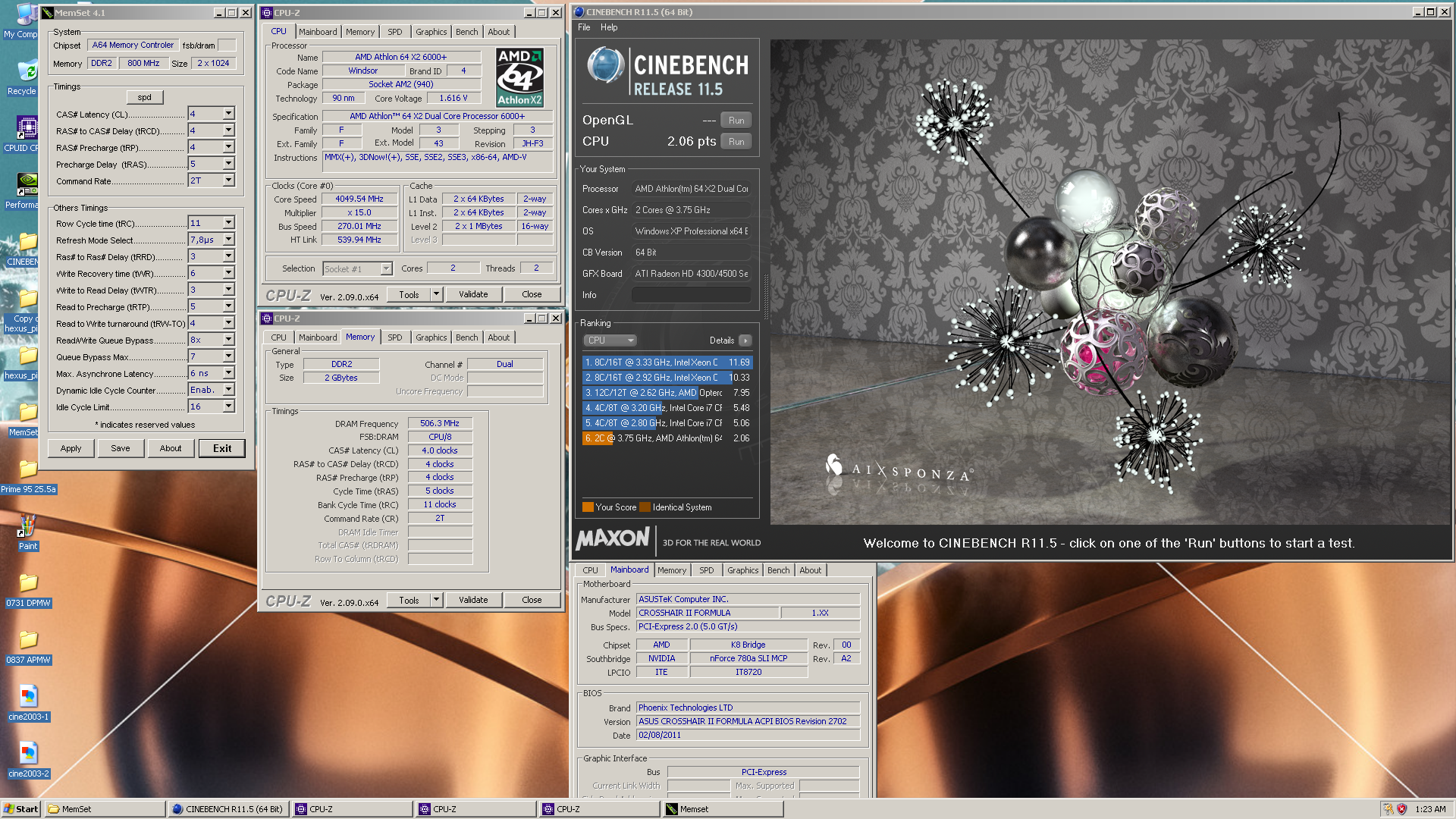Click Close in the middle CPU-Z window

532,600
